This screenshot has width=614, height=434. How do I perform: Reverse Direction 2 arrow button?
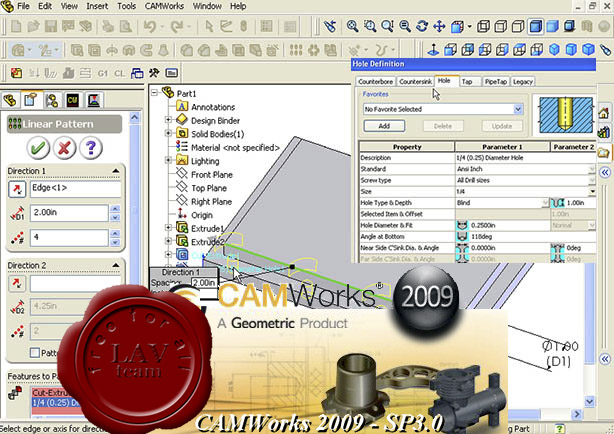(x=17, y=283)
